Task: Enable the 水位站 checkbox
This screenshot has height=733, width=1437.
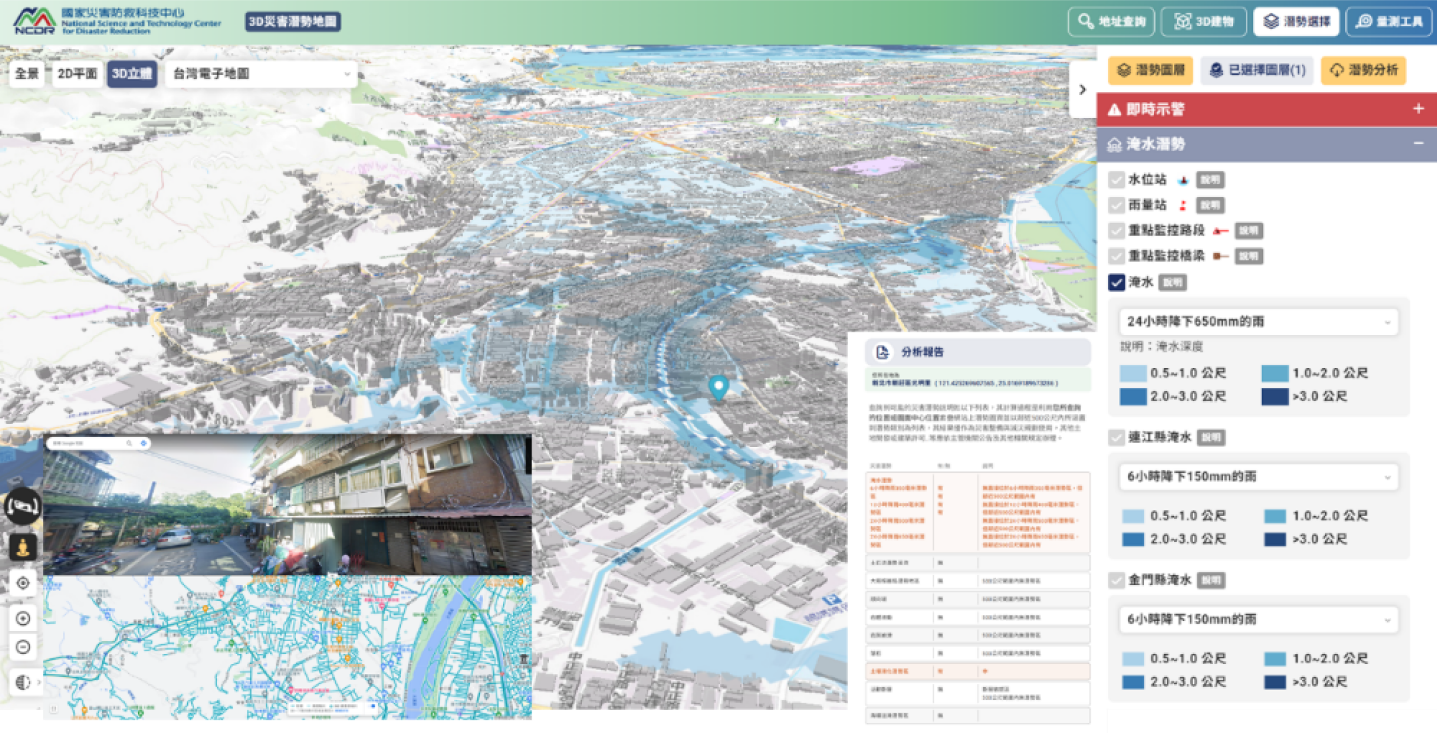Action: pos(1117,180)
